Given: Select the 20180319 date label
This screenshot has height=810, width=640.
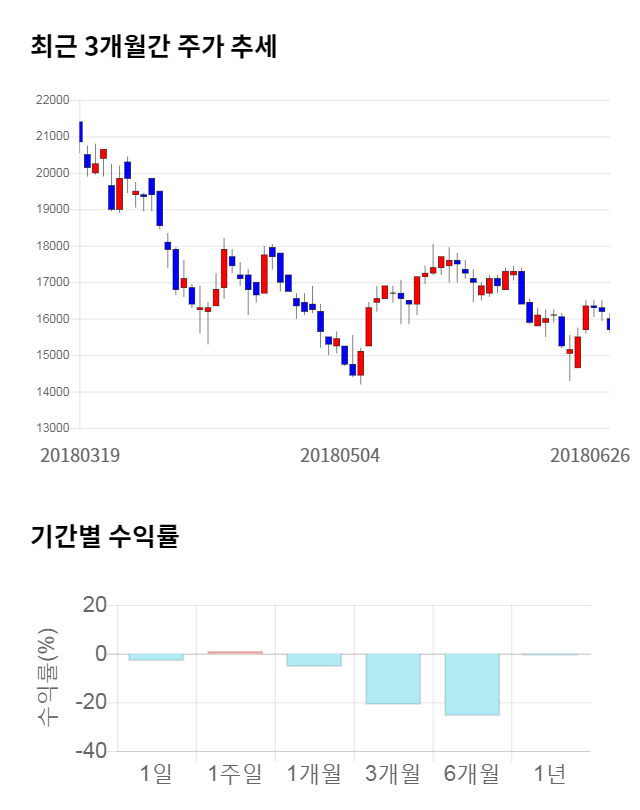Looking at the screenshot, I should click(x=80, y=455).
